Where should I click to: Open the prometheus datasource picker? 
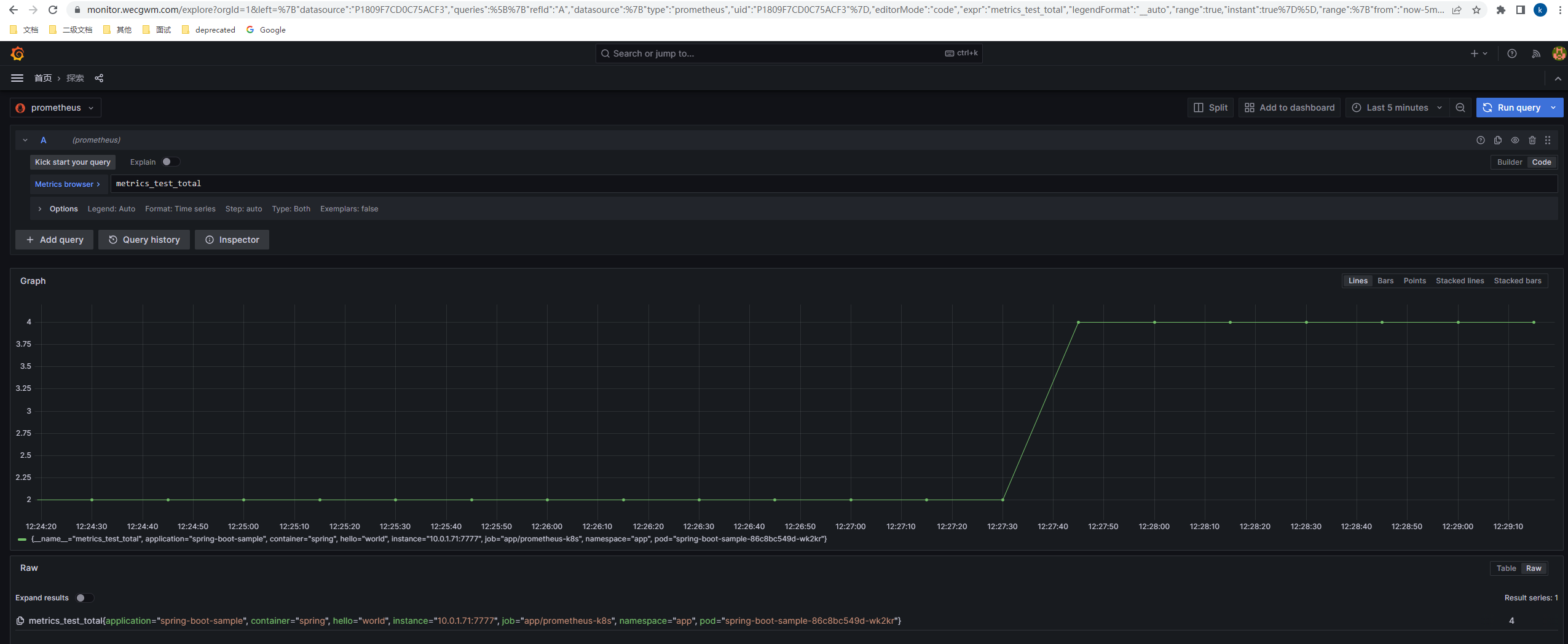click(x=55, y=108)
